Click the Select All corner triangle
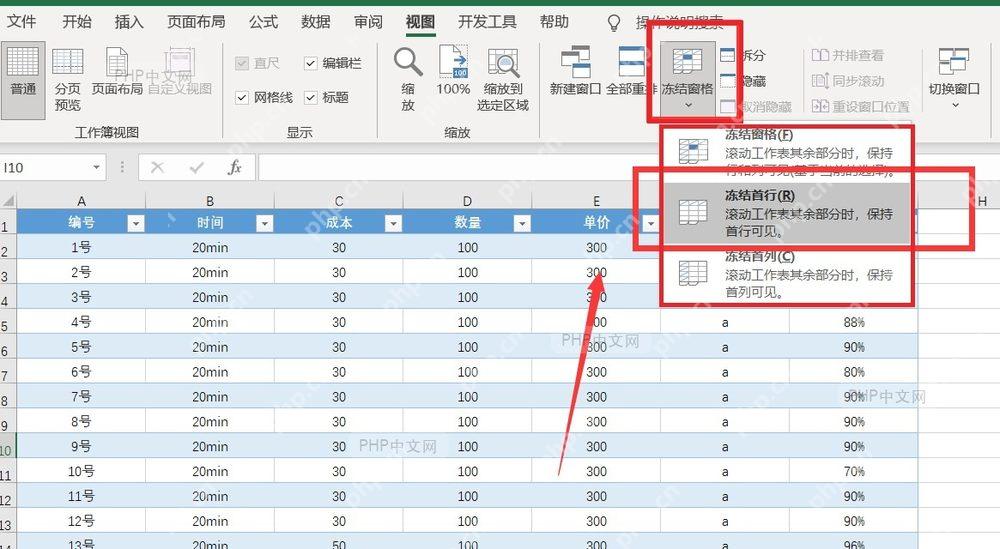Image resolution: width=1000 pixels, height=549 pixels. 8,201
